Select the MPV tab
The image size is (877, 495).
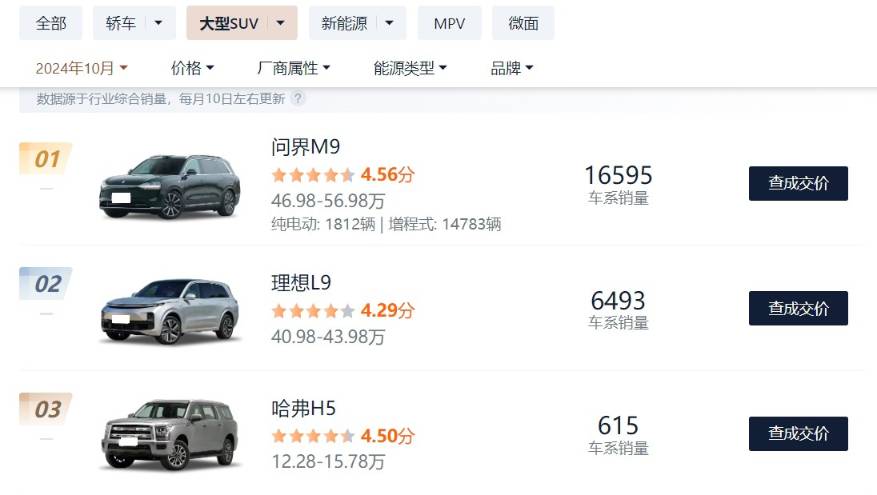(449, 23)
